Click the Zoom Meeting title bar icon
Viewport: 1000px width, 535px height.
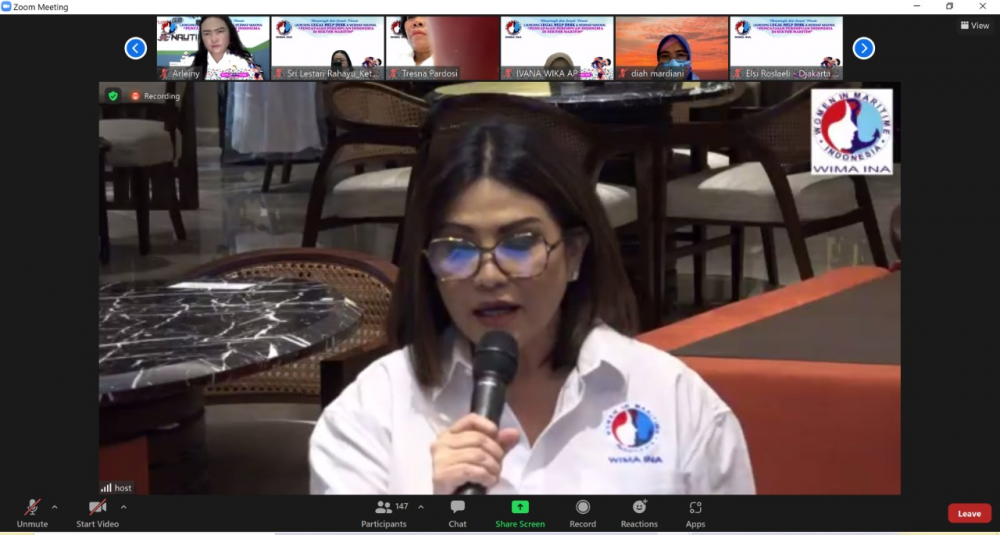(6, 6)
